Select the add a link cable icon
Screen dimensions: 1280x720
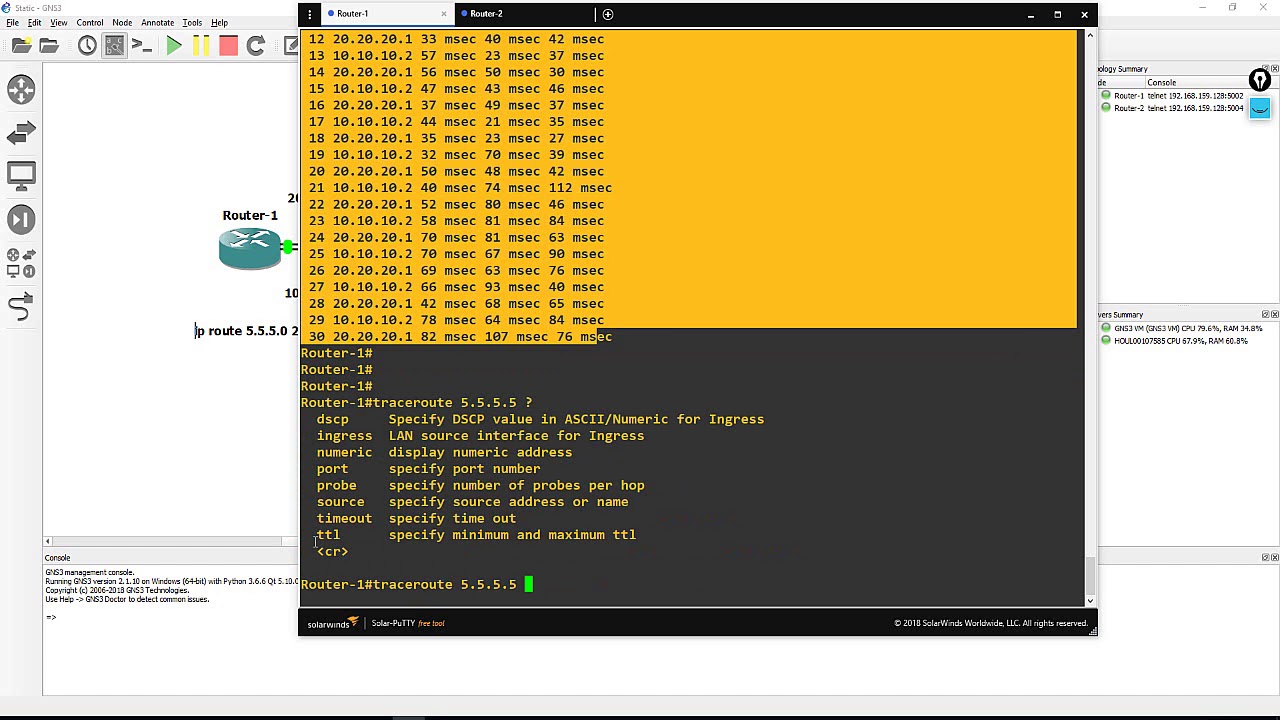[21, 307]
